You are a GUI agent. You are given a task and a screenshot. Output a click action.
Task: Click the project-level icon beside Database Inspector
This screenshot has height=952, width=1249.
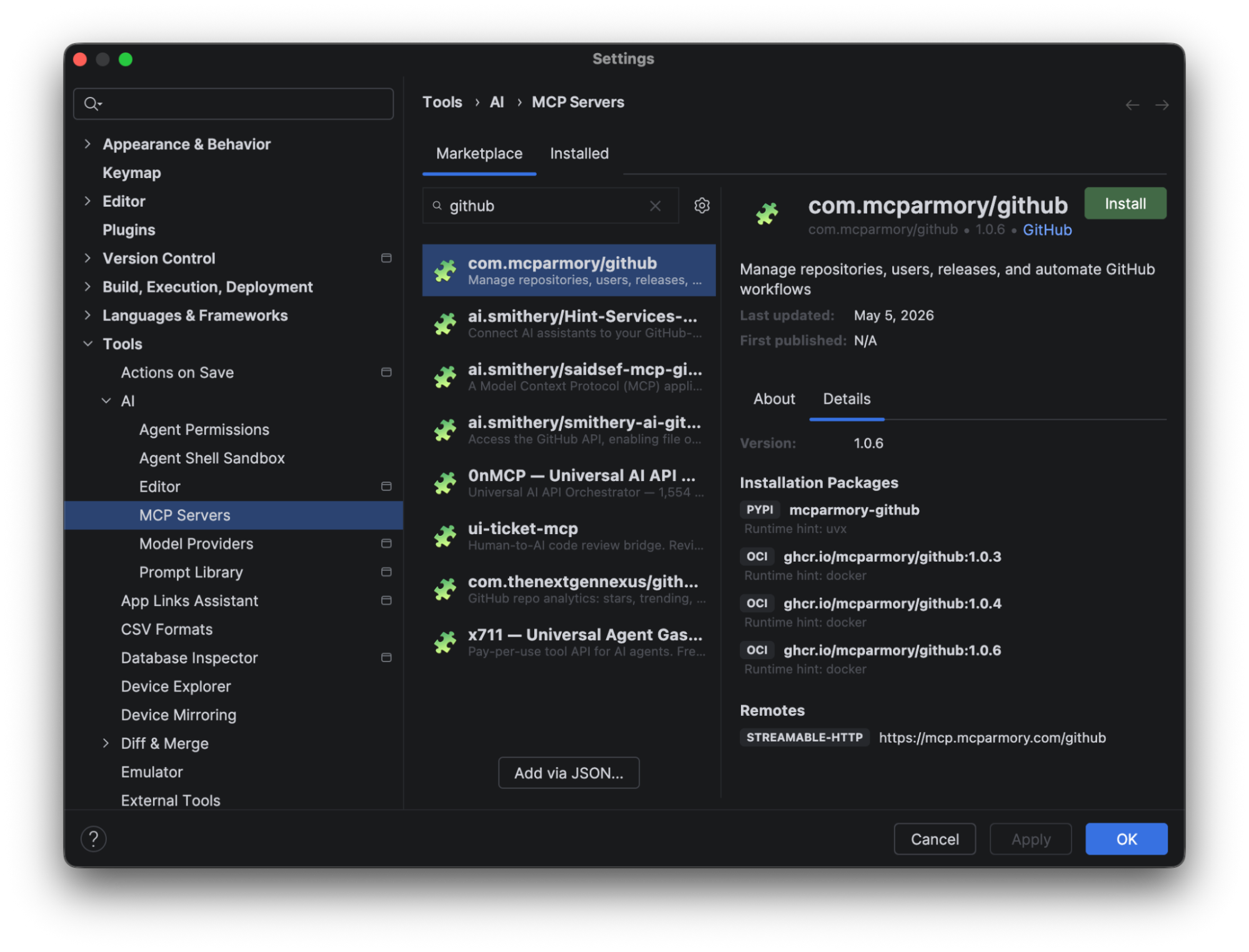click(x=386, y=657)
